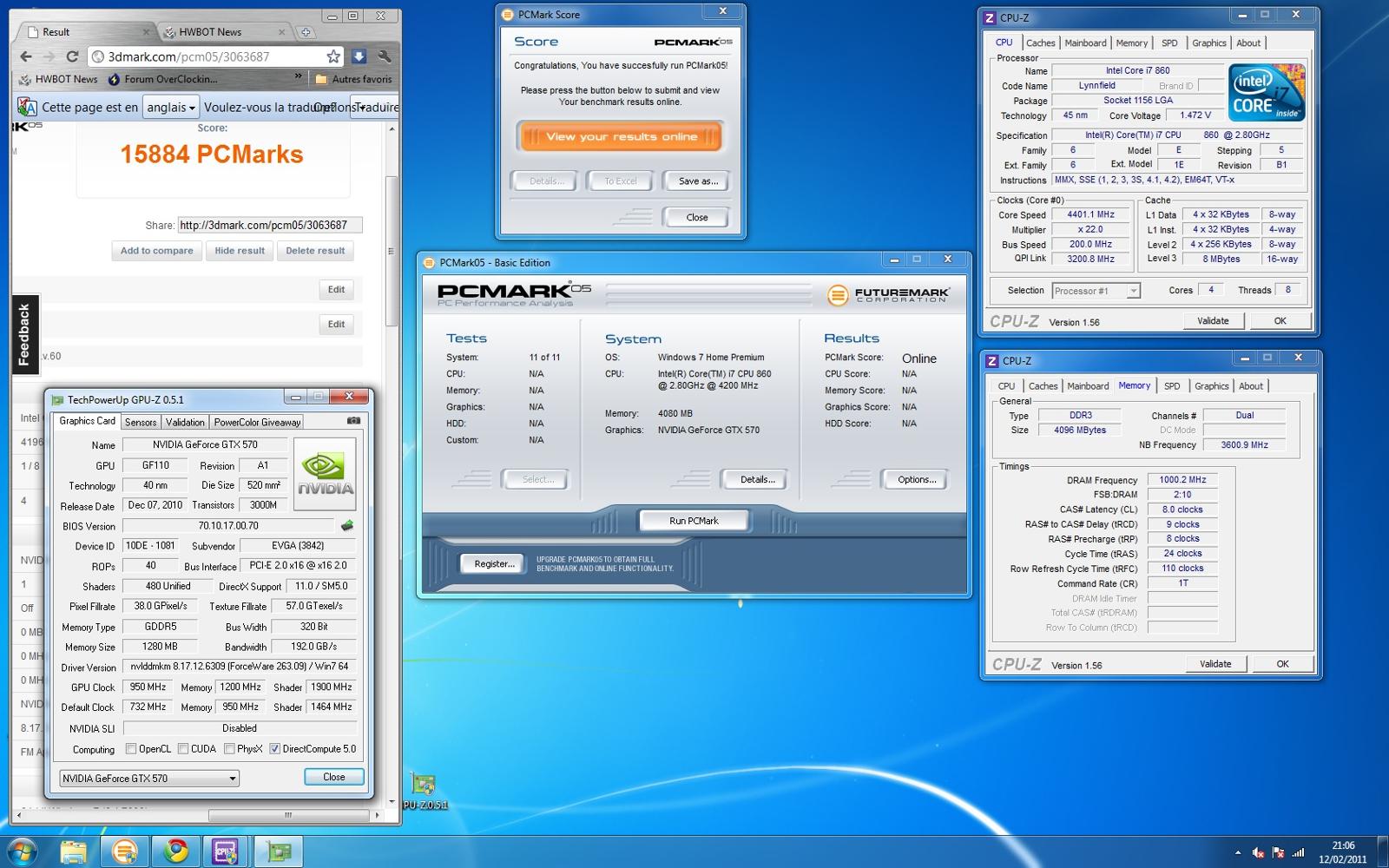1389x868 pixels.
Task: Click the Chrome address bar URL
Action: [188, 56]
